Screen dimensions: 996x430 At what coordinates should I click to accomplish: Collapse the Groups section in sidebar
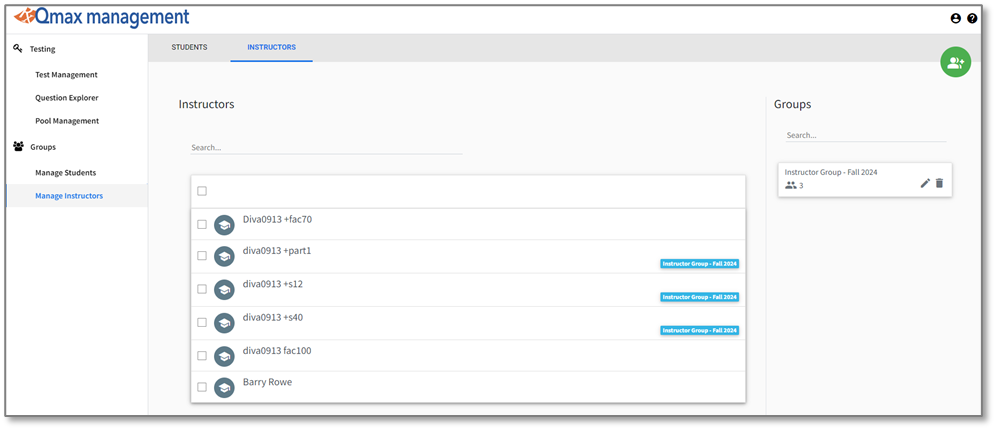pyautogui.click(x=43, y=147)
